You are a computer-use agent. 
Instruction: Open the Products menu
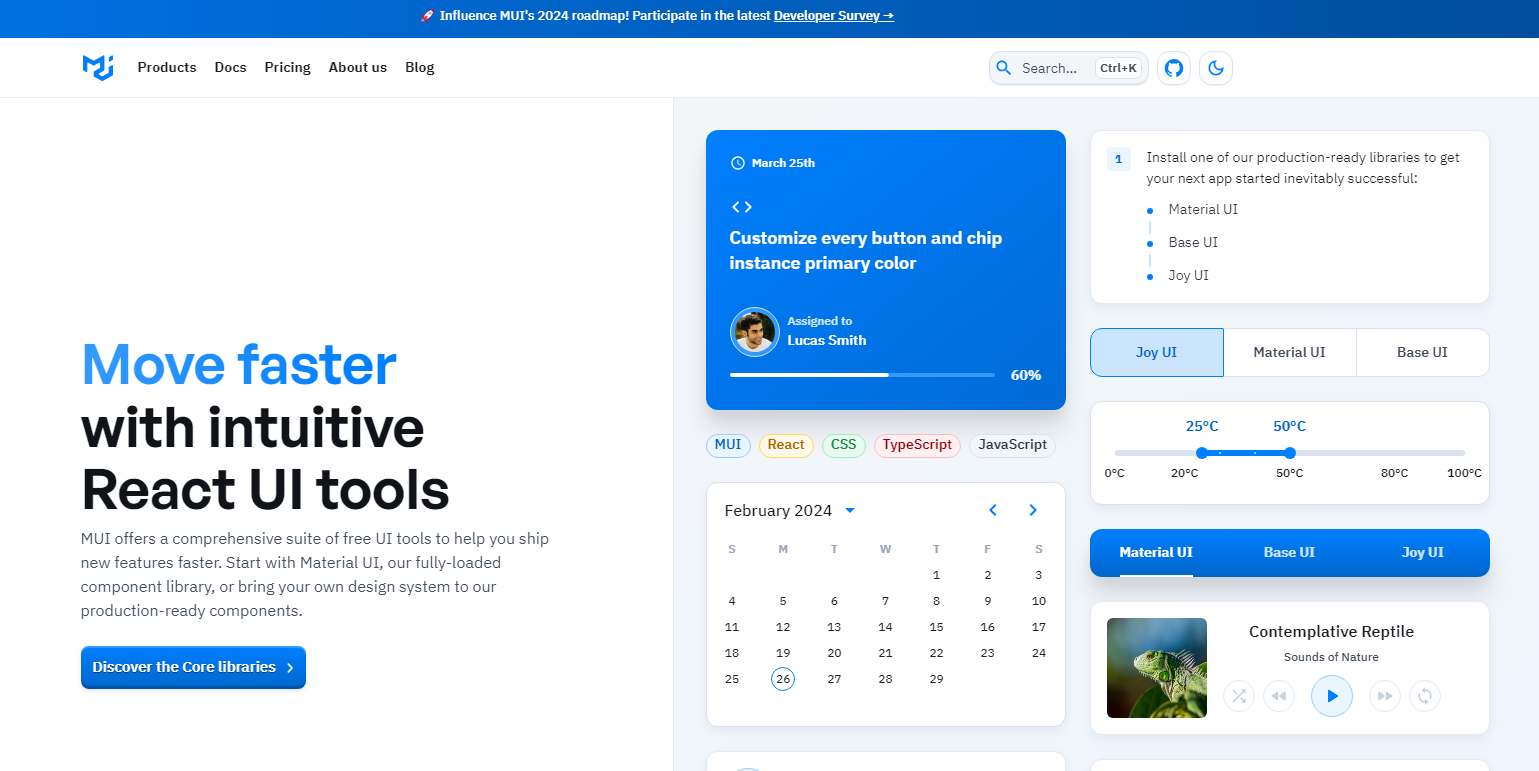click(167, 68)
